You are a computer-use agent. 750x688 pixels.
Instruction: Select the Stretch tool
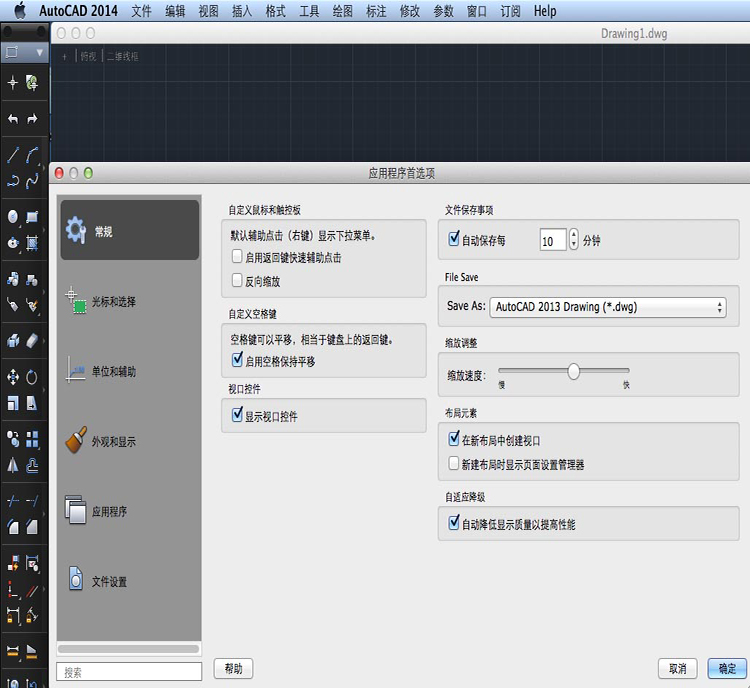[32, 403]
